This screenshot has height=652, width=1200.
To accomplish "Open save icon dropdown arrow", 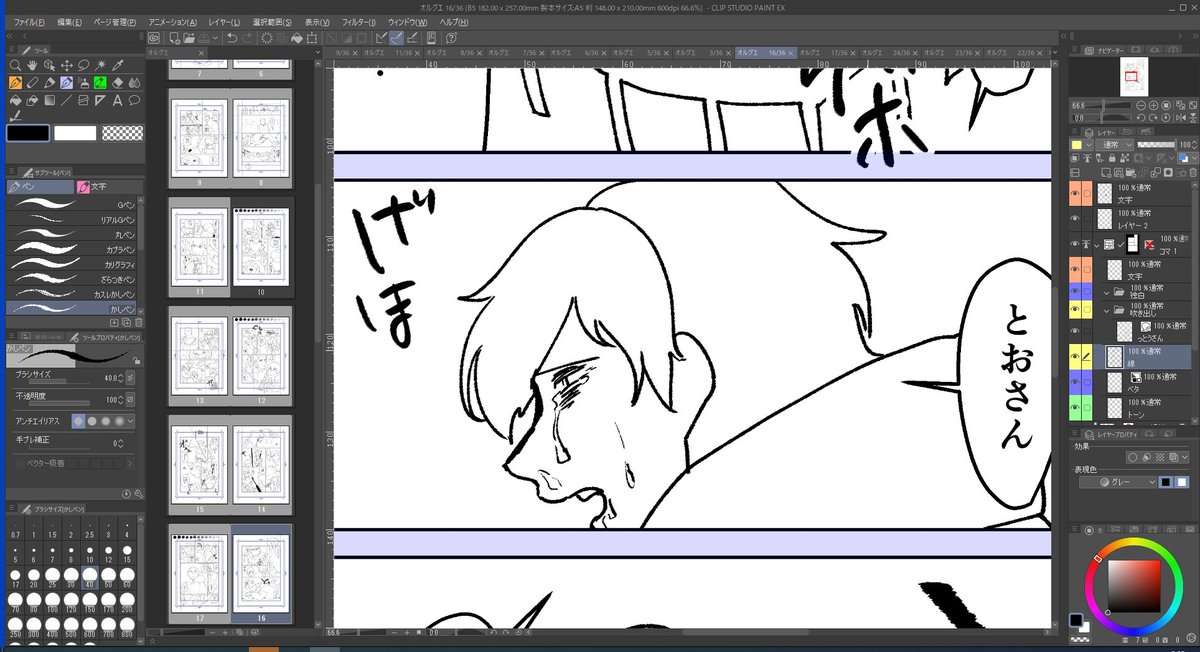I will tap(215, 38).
